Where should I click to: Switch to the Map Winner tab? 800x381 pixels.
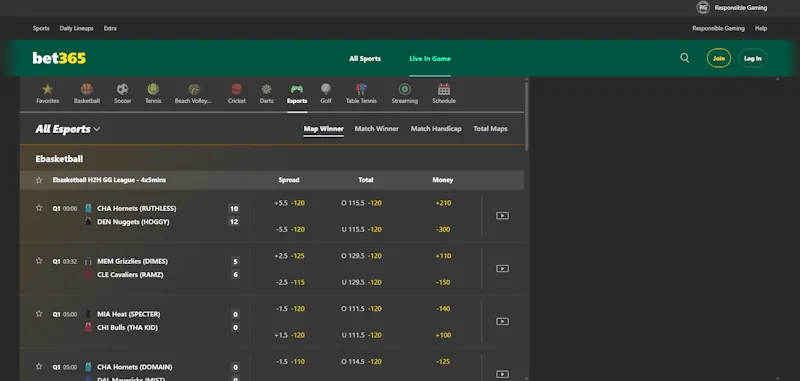[323, 129]
